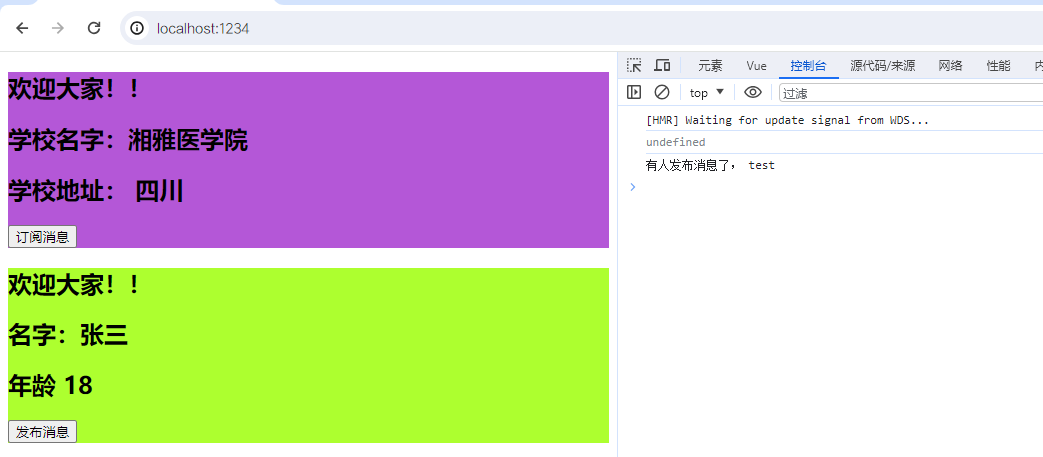Activate the inspect element picker icon

[x=634, y=65]
